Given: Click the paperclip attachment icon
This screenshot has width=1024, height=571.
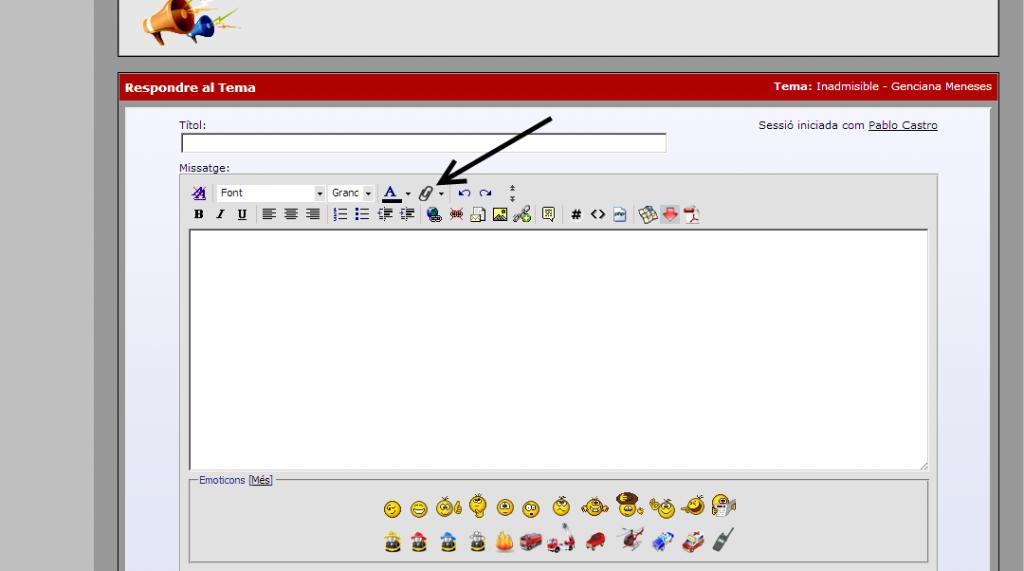Looking at the screenshot, I should point(426,193).
